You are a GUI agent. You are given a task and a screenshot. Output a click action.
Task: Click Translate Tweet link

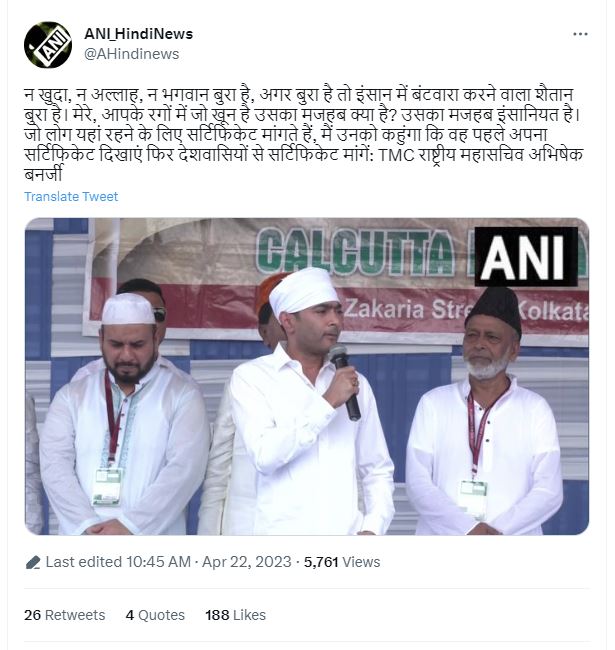71,196
